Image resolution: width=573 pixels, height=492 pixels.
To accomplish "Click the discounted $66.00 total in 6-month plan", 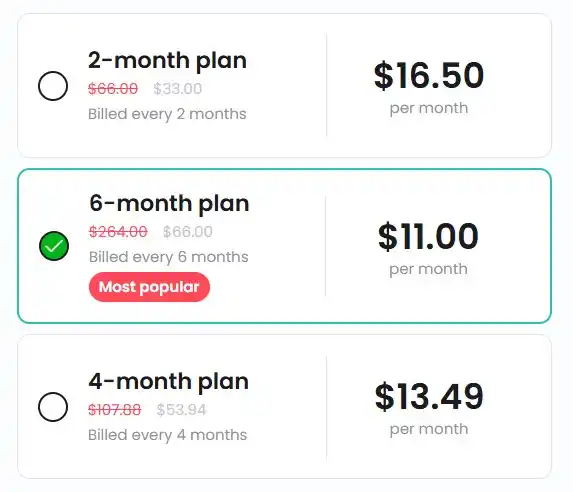I will 187,231.
